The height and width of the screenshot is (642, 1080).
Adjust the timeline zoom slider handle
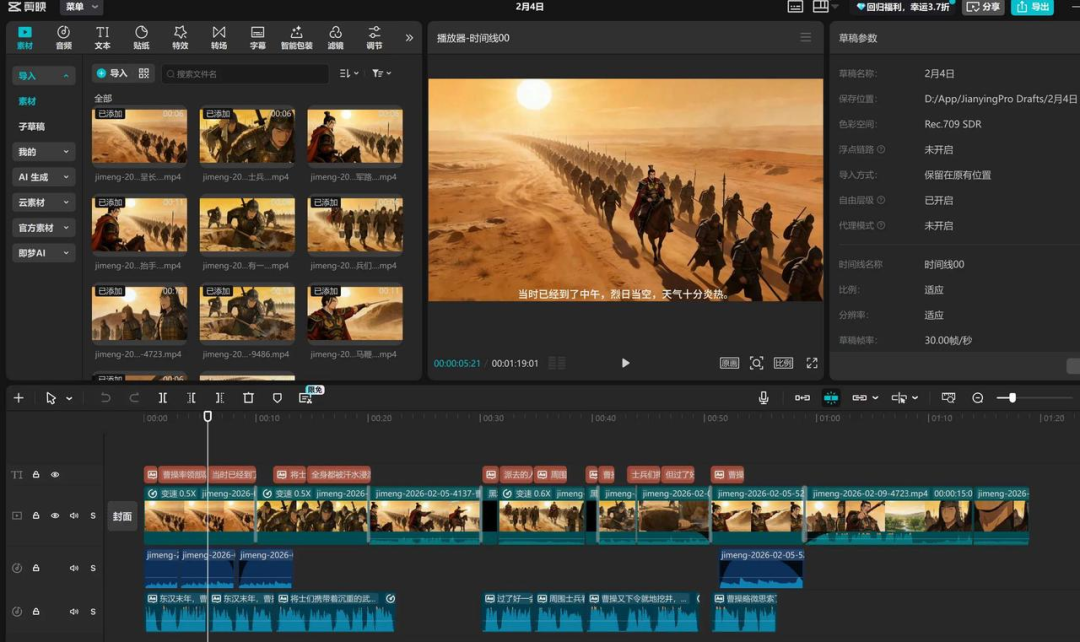[x=1012, y=397]
